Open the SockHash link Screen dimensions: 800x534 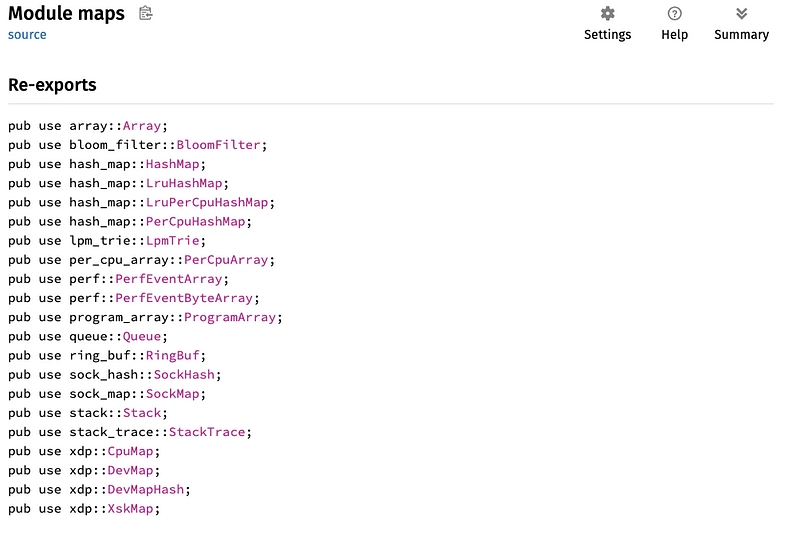tap(184, 375)
